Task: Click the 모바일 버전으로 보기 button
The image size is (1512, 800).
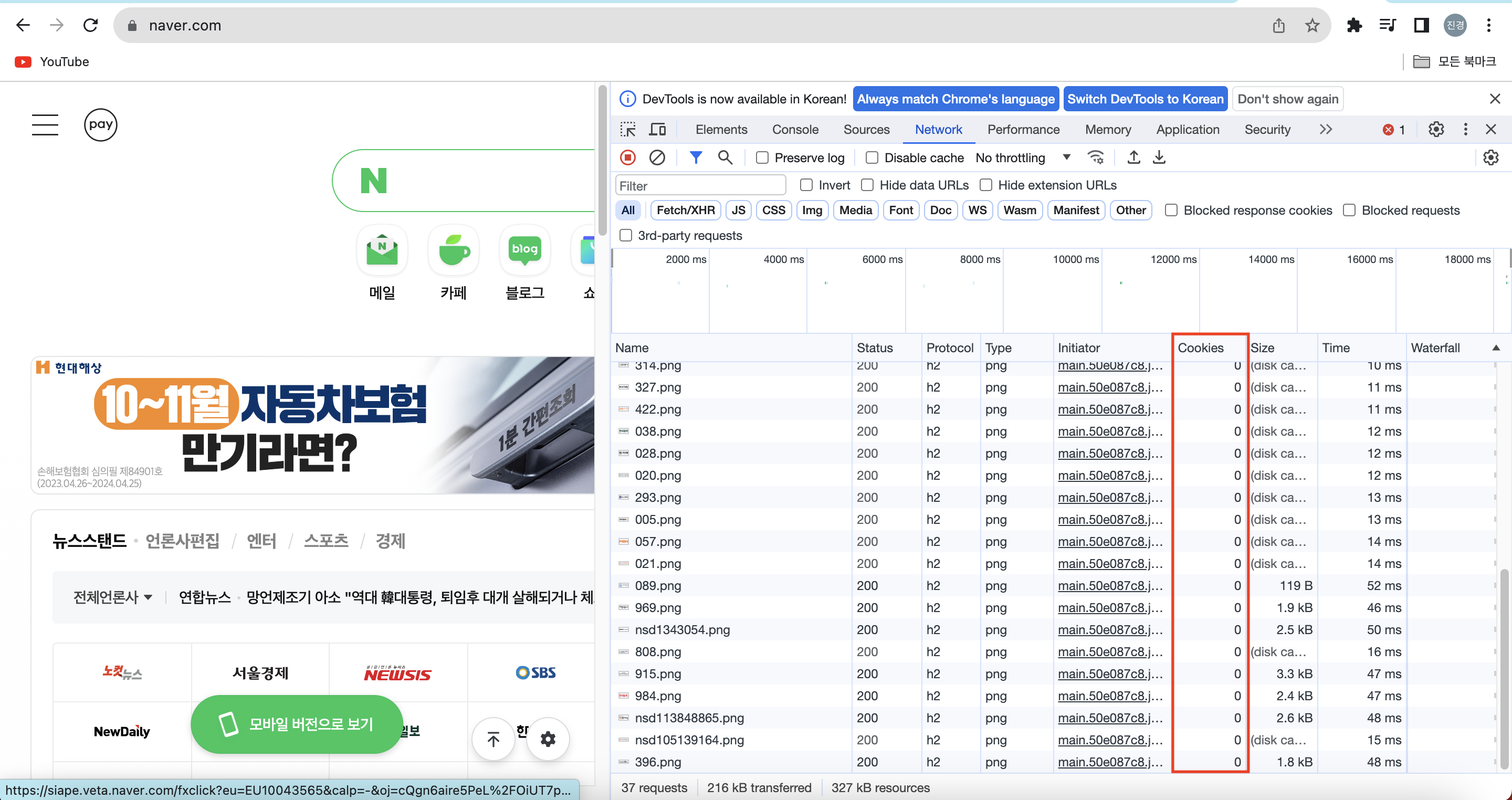Action: coord(297,724)
